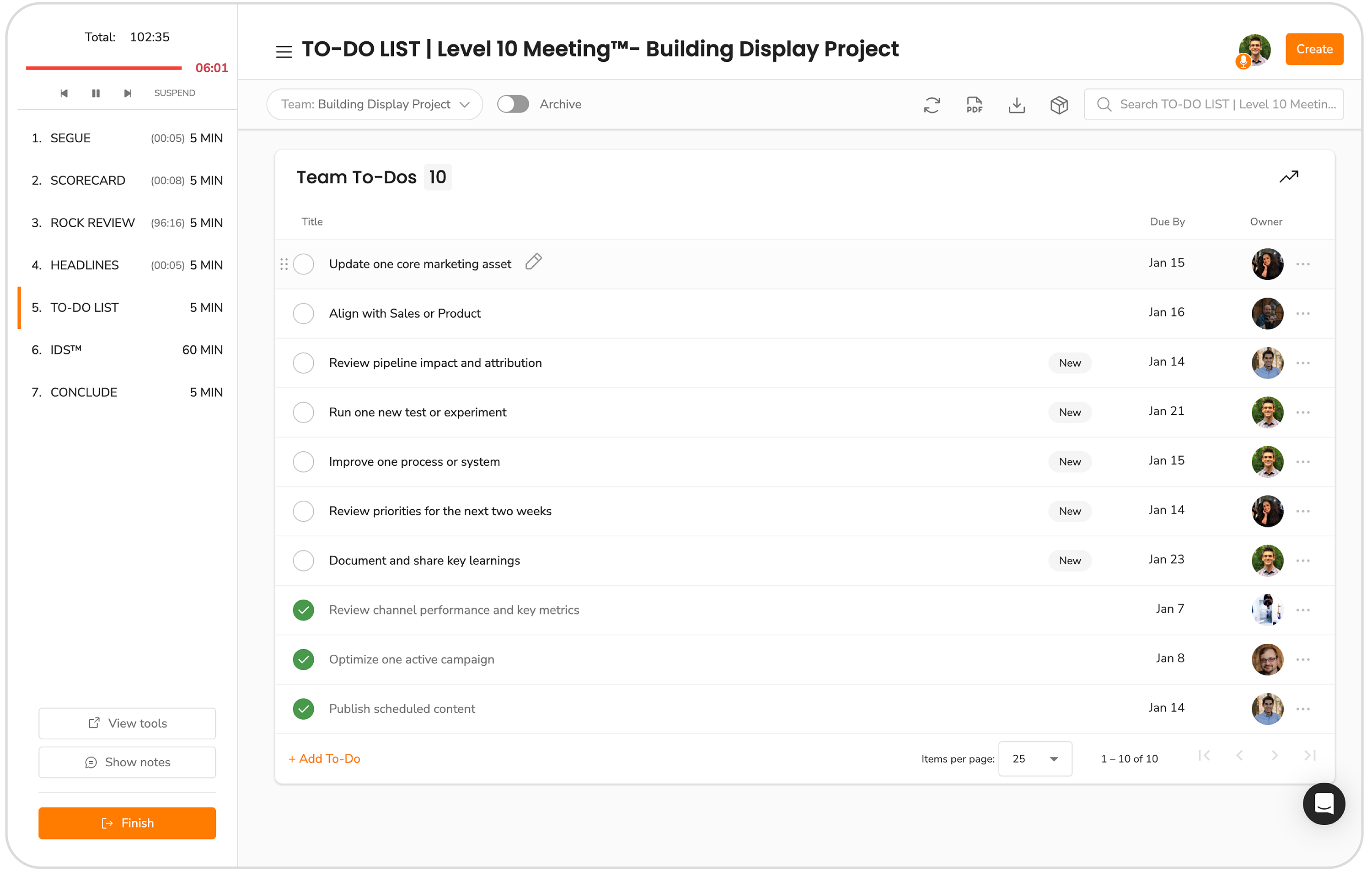
Task: Open options menu for 'Run one new test' row
Action: [x=1303, y=412]
